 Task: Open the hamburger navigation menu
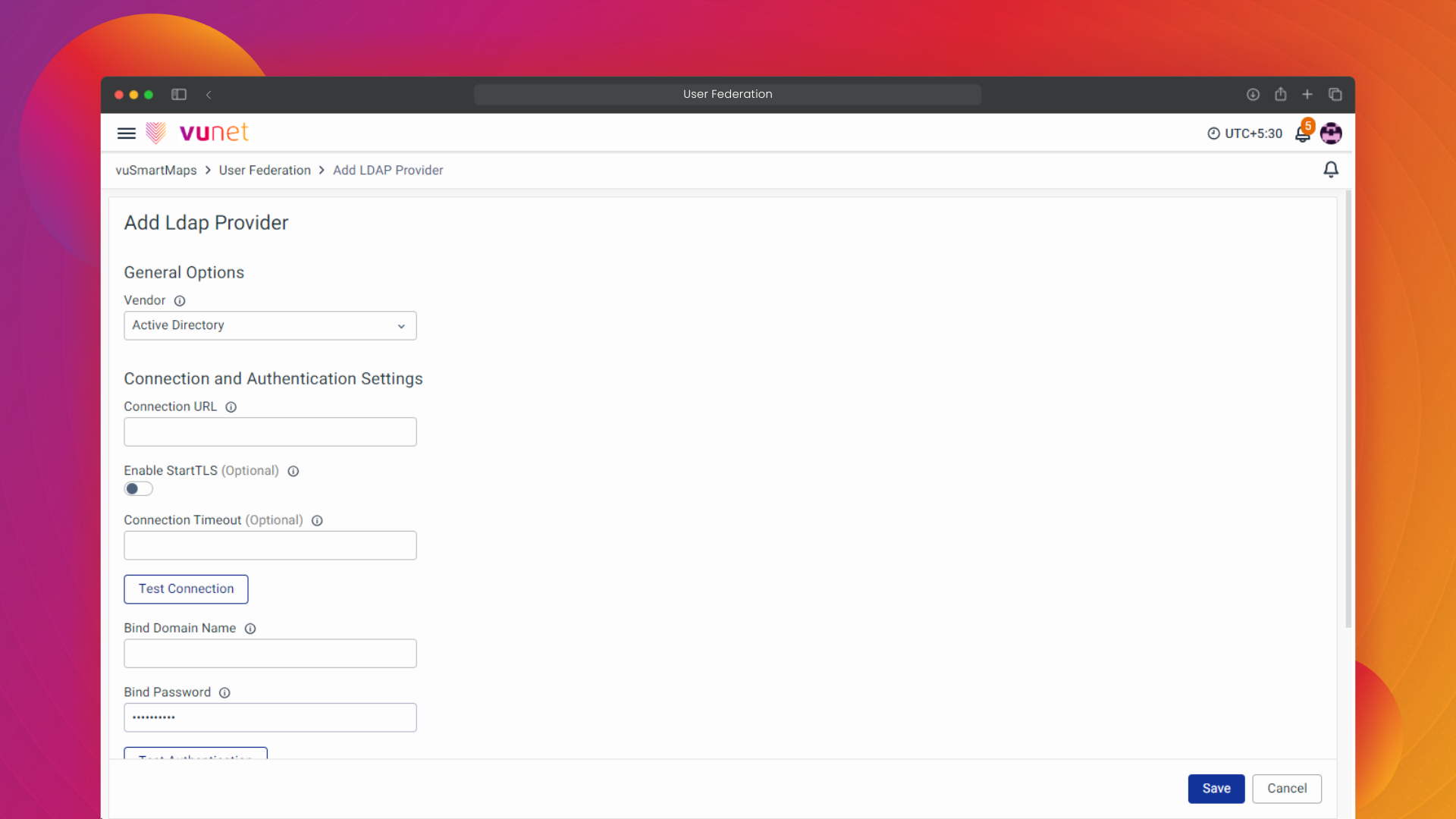coord(126,133)
